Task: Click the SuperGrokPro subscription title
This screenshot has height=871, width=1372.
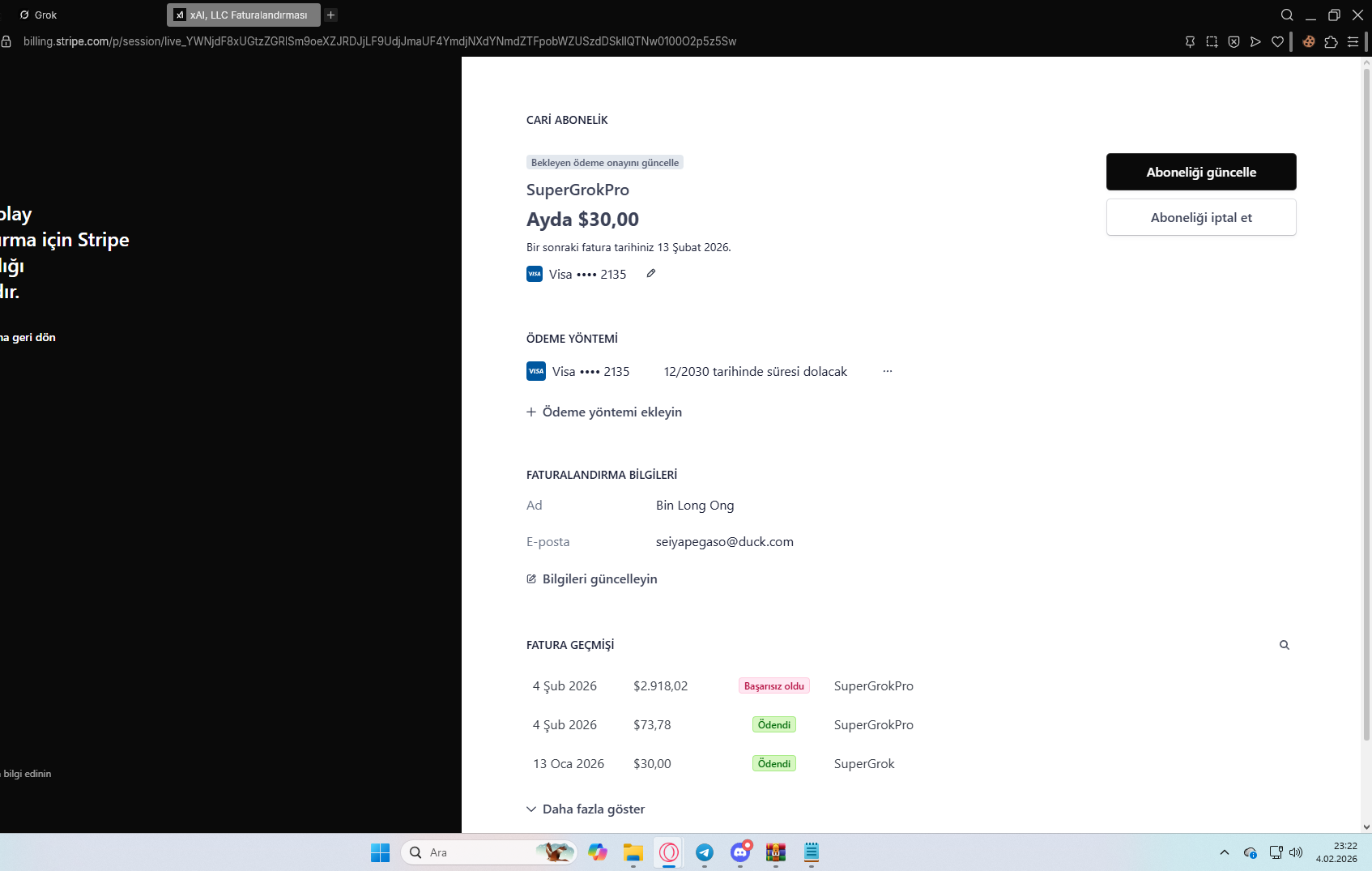Action: pyautogui.click(x=577, y=190)
